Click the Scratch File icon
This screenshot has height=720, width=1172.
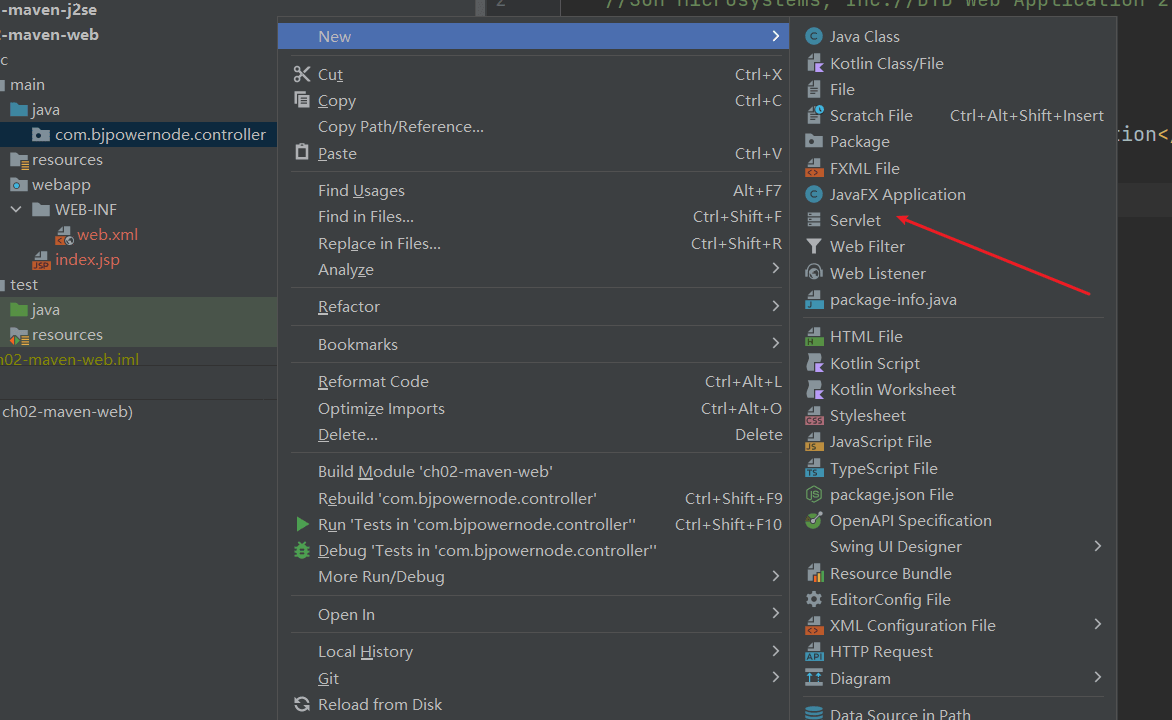click(x=814, y=115)
